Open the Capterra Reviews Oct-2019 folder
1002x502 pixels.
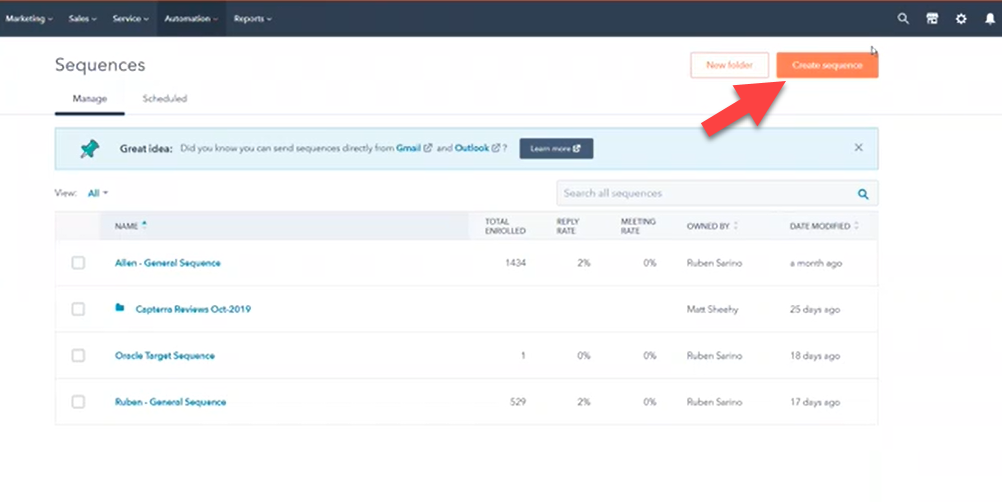[193, 309]
